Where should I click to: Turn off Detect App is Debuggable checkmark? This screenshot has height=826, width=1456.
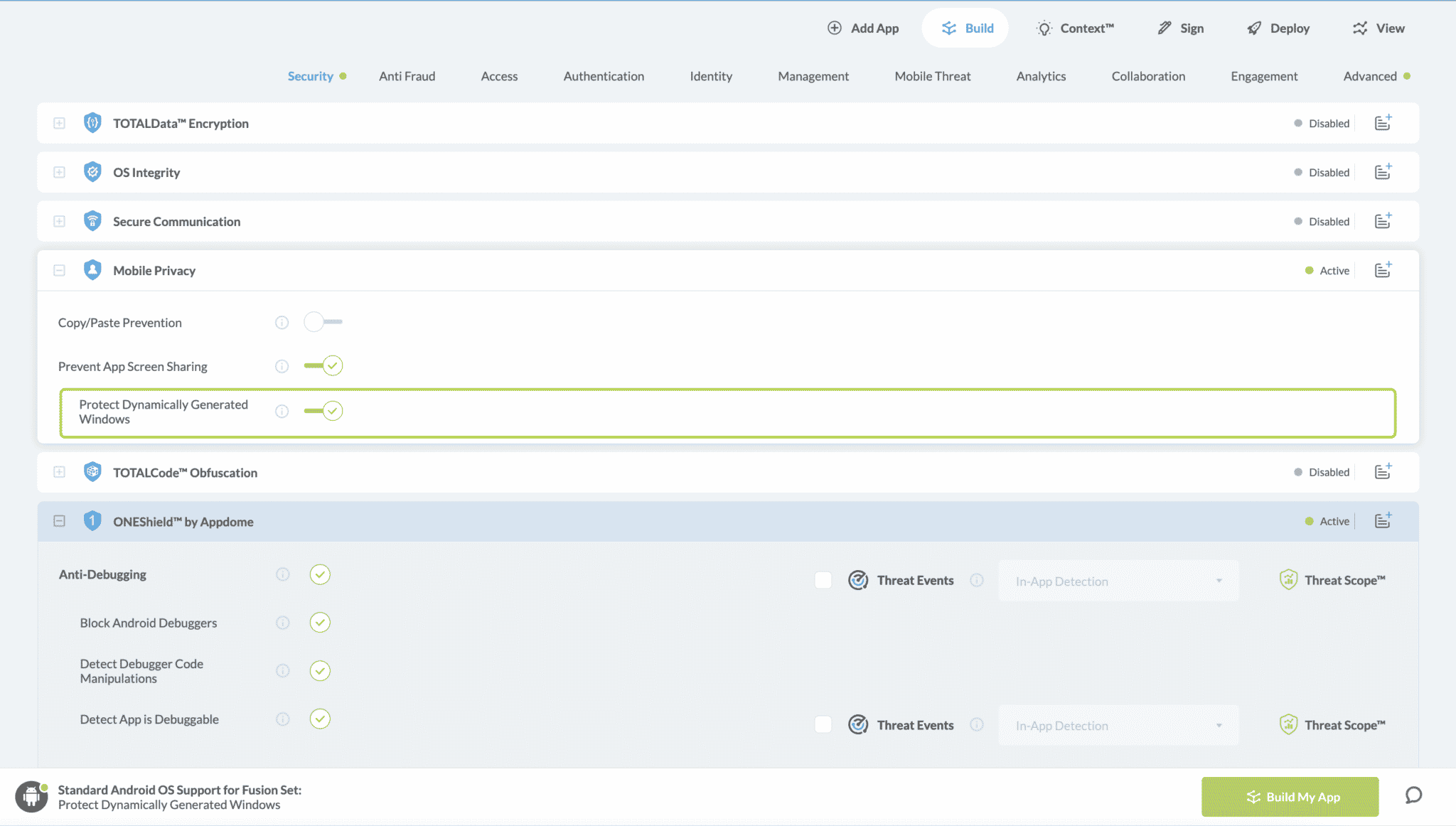coord(320,719)
